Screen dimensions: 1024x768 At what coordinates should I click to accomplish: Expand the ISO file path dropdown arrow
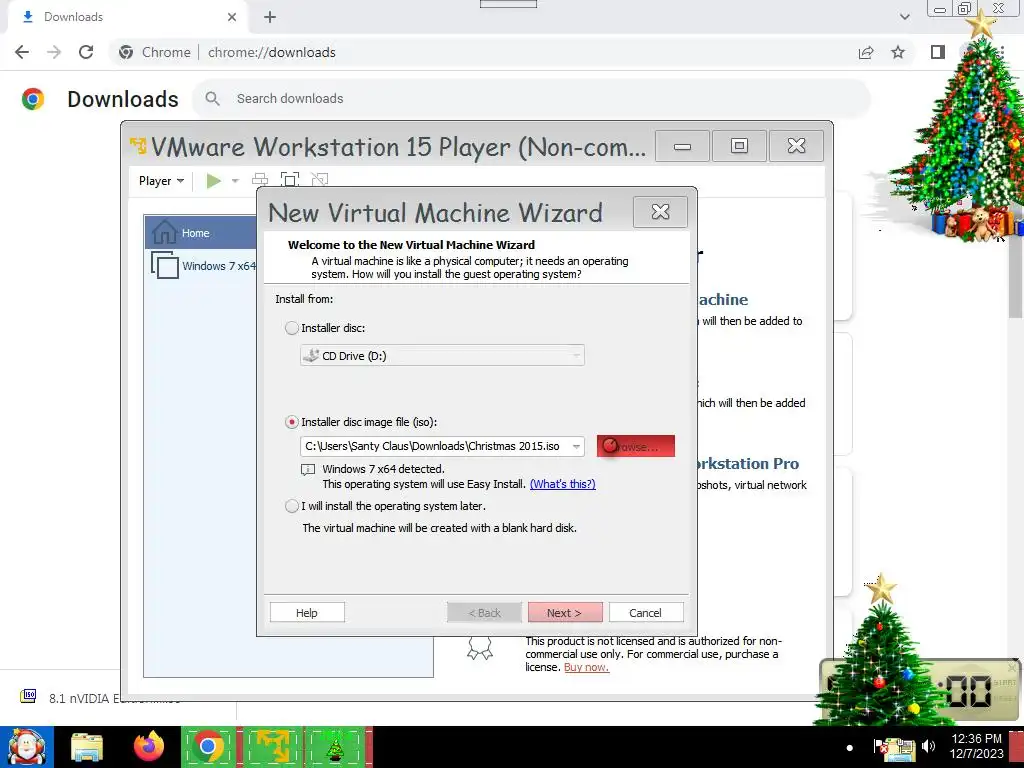[576, 447]
